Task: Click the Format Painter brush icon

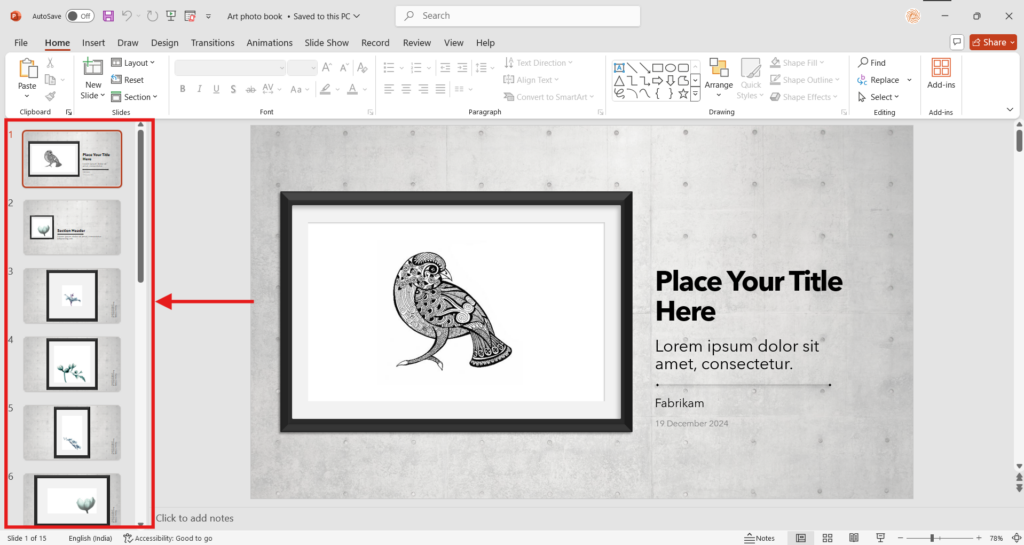Action: point(50,97)
